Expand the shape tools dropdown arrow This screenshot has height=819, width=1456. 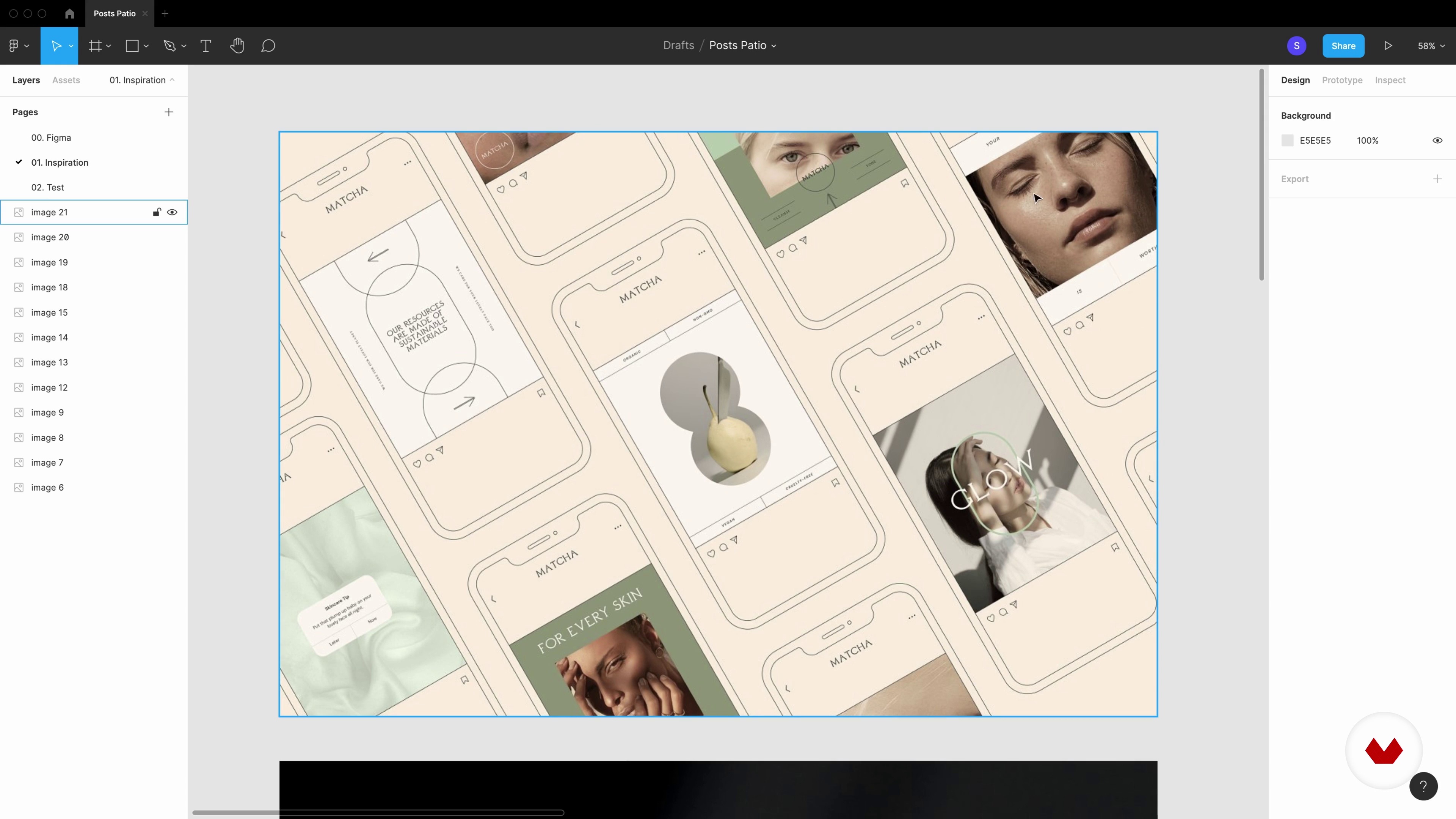coord(146,46)
